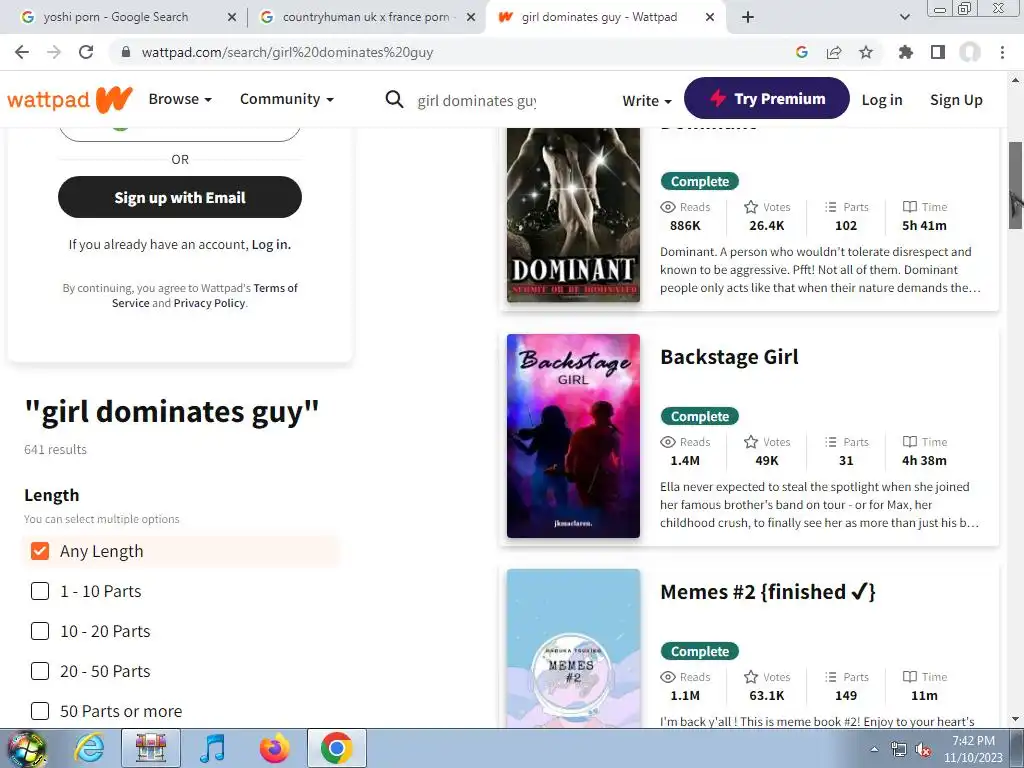Toggle the Any Length checkbox
The width and height of the screenshot is (1024, 768).
40,551
